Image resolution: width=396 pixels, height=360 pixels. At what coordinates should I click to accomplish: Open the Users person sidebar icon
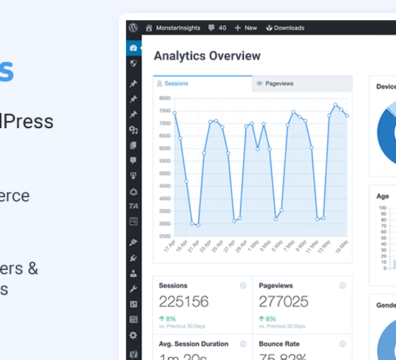133,273
